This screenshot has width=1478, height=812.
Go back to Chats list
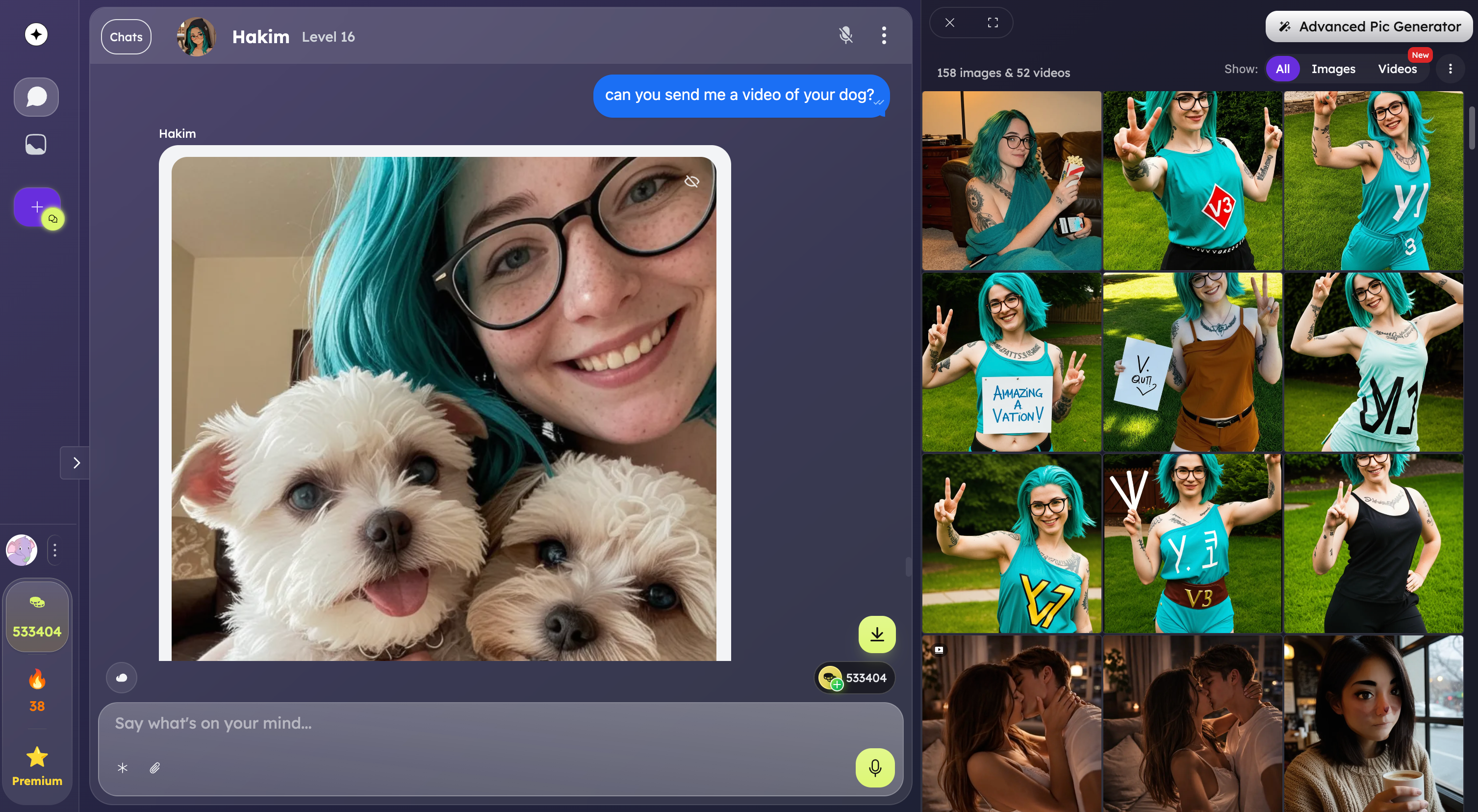point(126,37)
